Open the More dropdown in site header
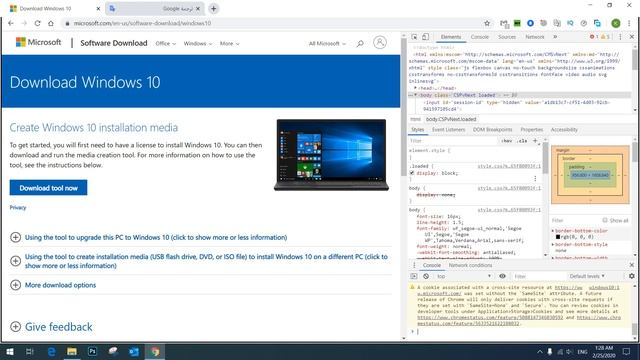The image size is (640, 360). point(229,43)
